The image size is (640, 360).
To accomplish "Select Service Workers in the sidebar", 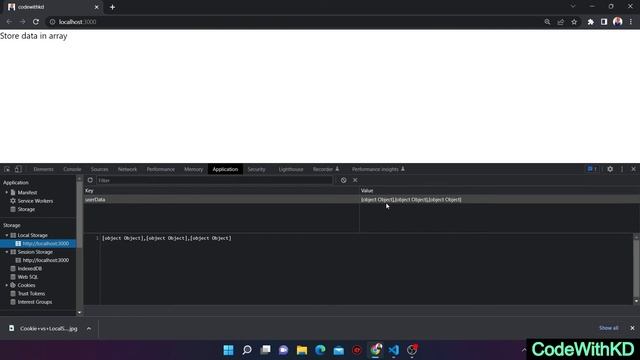I will tap(35, 201).
